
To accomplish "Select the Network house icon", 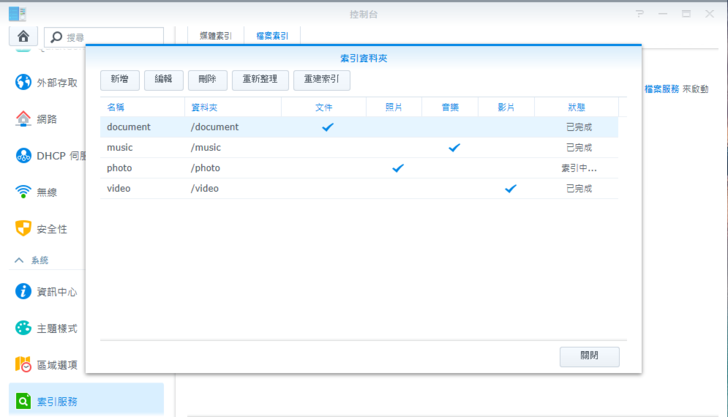I will pyautogui.click(x=23, y=118).
